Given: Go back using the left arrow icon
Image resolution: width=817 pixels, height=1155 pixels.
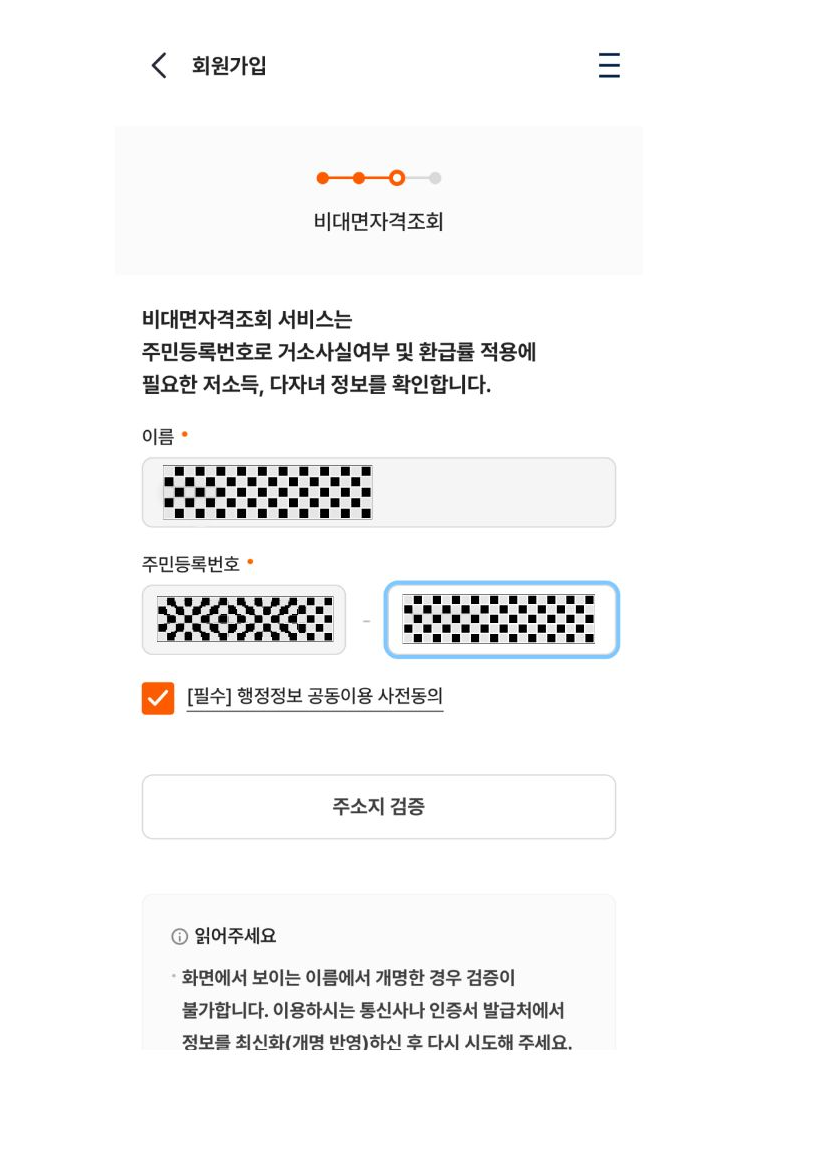Looking at the screenshot, I should [158, 66].
